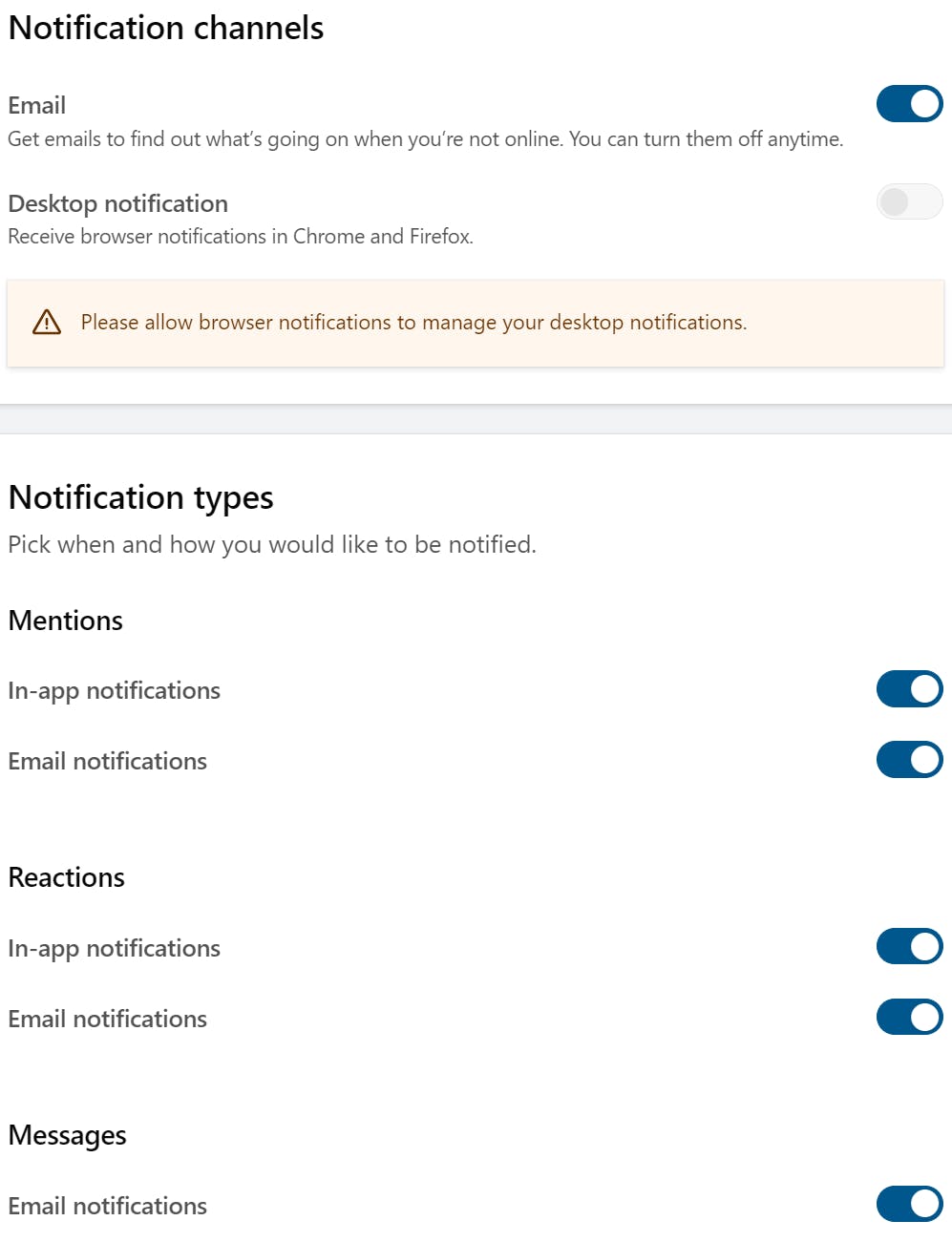Click the Notification channels heading
Screen dimensions: 952x1242
click(166, 29)
